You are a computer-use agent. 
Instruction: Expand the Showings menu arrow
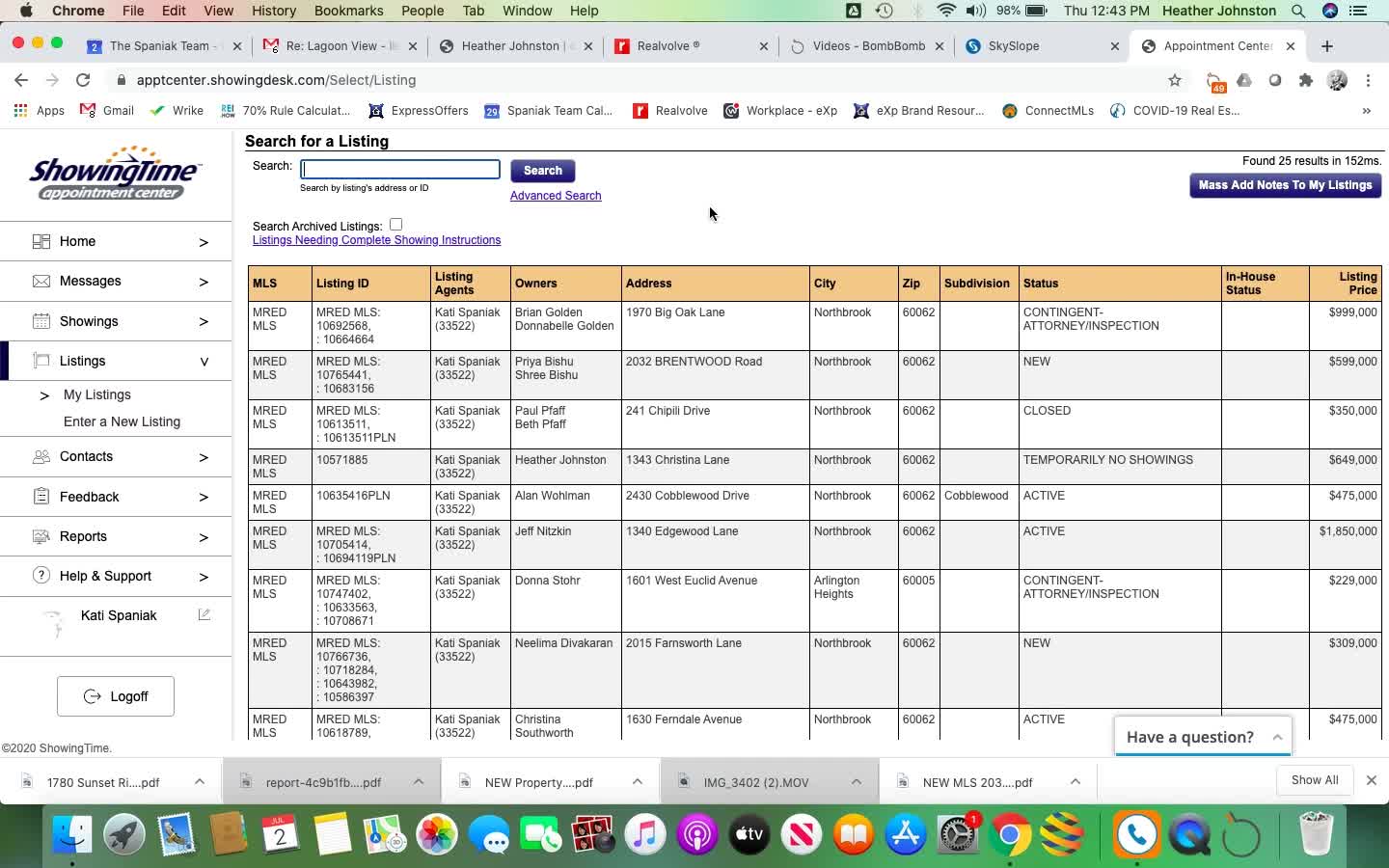[x=204, y=322]
